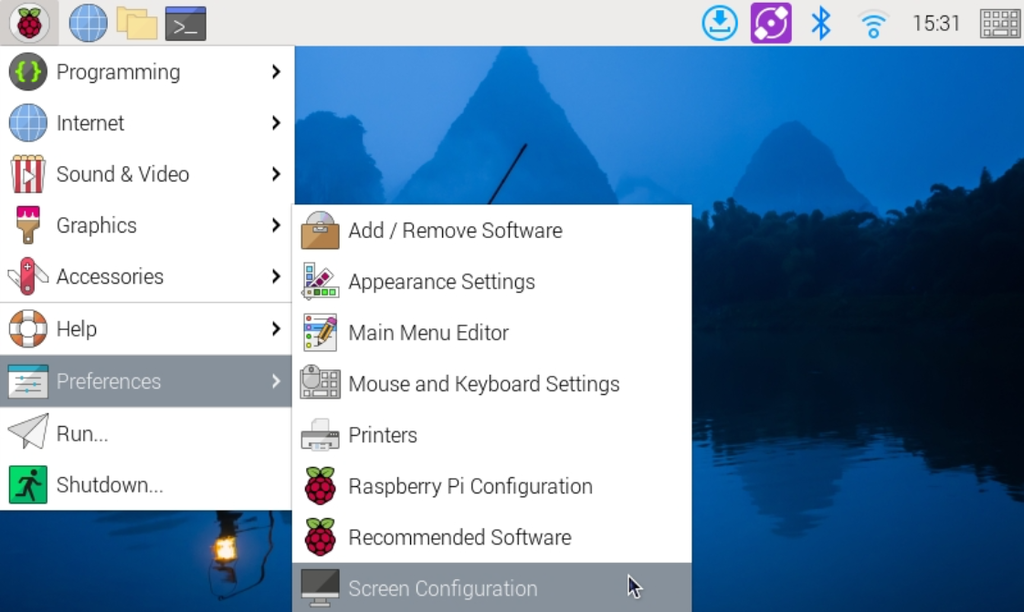The image size is (1024, 612).
Task: Select "Raspberry Pi Configuration"
Action: click(470, 486)
